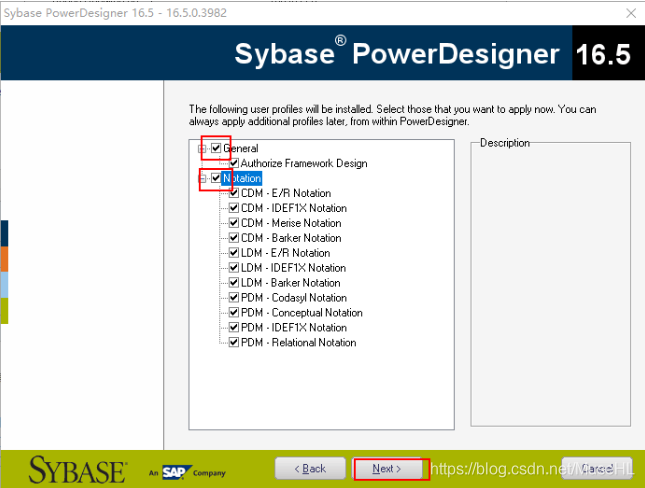Image resolution: width=645 pixels, height=488 pixels.
Task: Go to the Next installer step
Action: 387,469
